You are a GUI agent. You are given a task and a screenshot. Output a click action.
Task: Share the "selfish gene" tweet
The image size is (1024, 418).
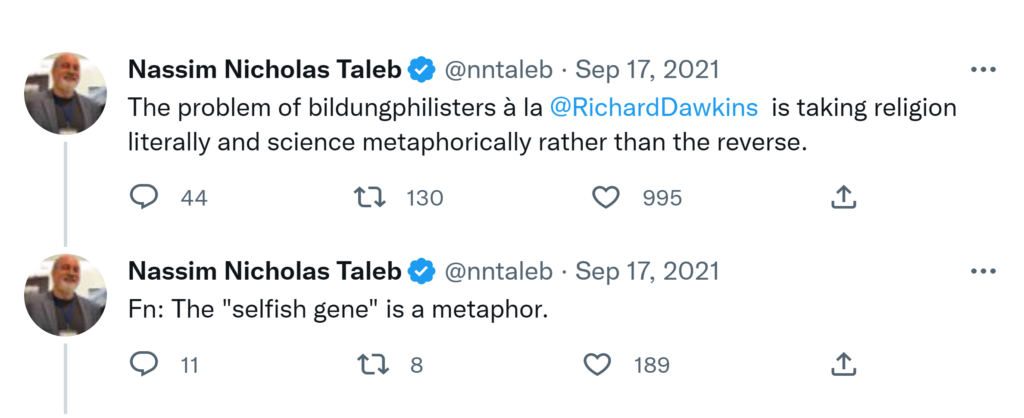click(844, 364)
